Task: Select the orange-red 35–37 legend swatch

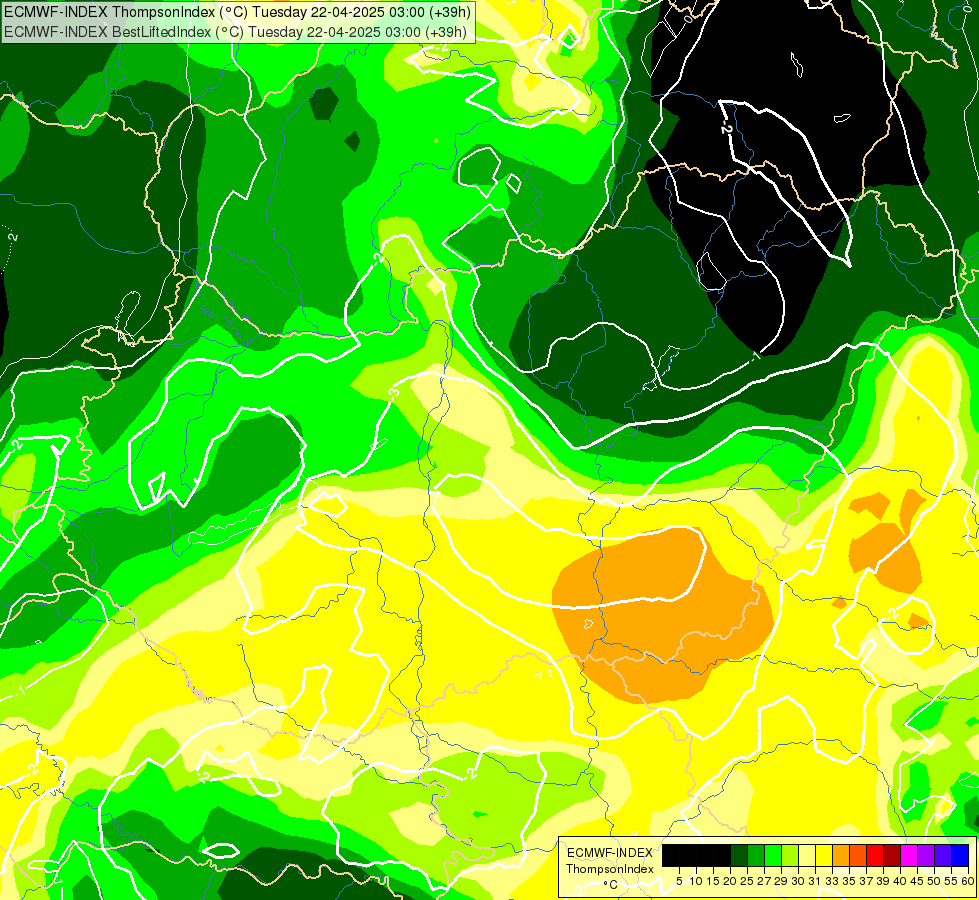Action: click(x=858, y=856)
